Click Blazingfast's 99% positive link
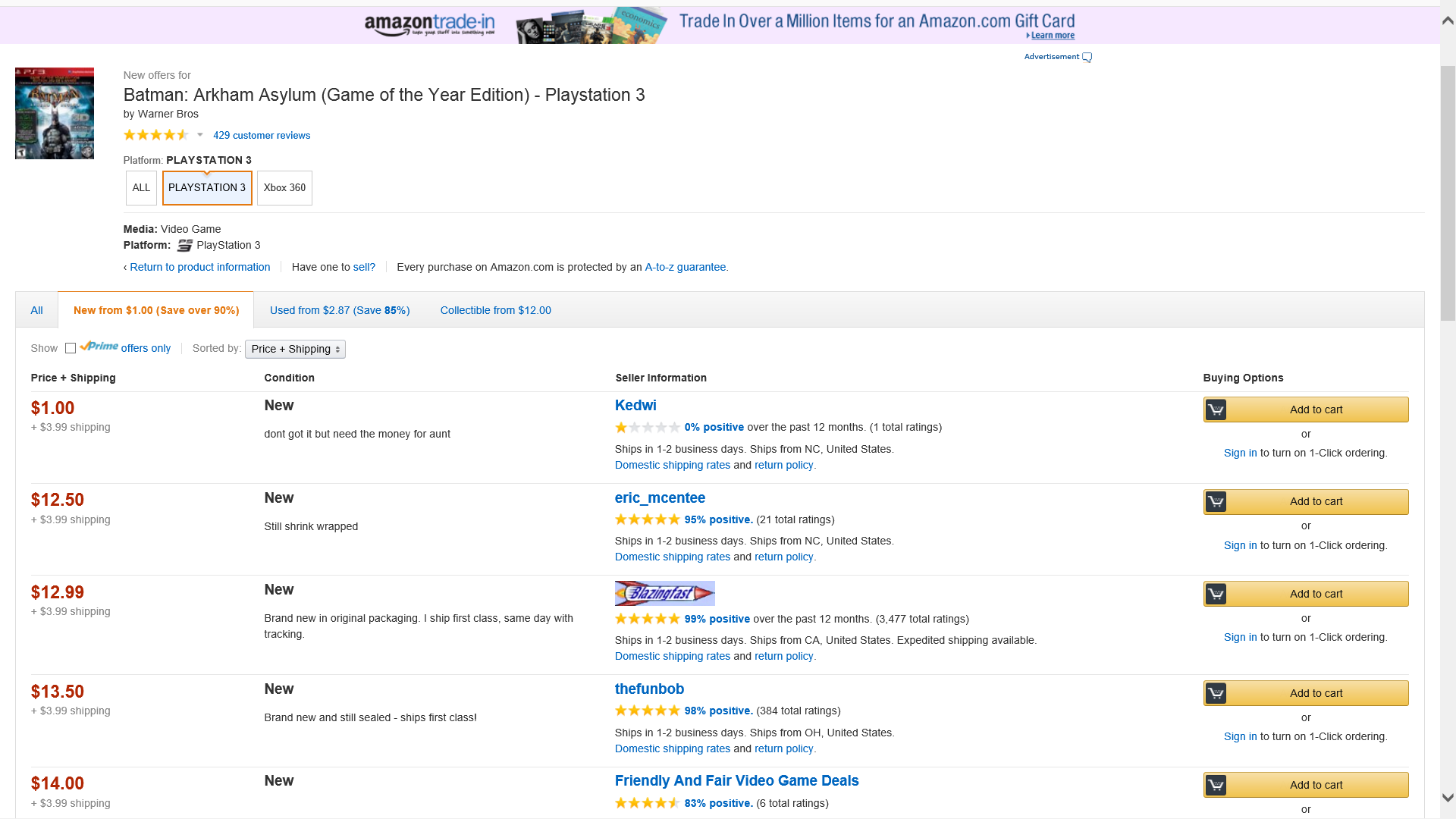1456x819 pixels. pyautogui.click(x=717, y=619)
